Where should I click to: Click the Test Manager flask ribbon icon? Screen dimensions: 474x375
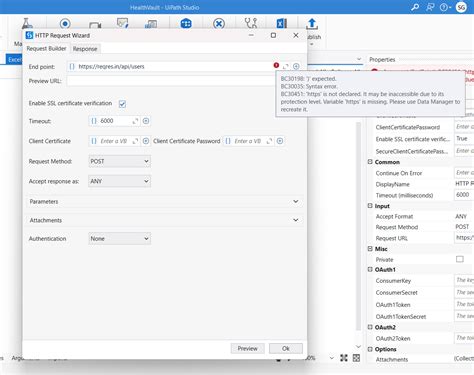point(27,23)
